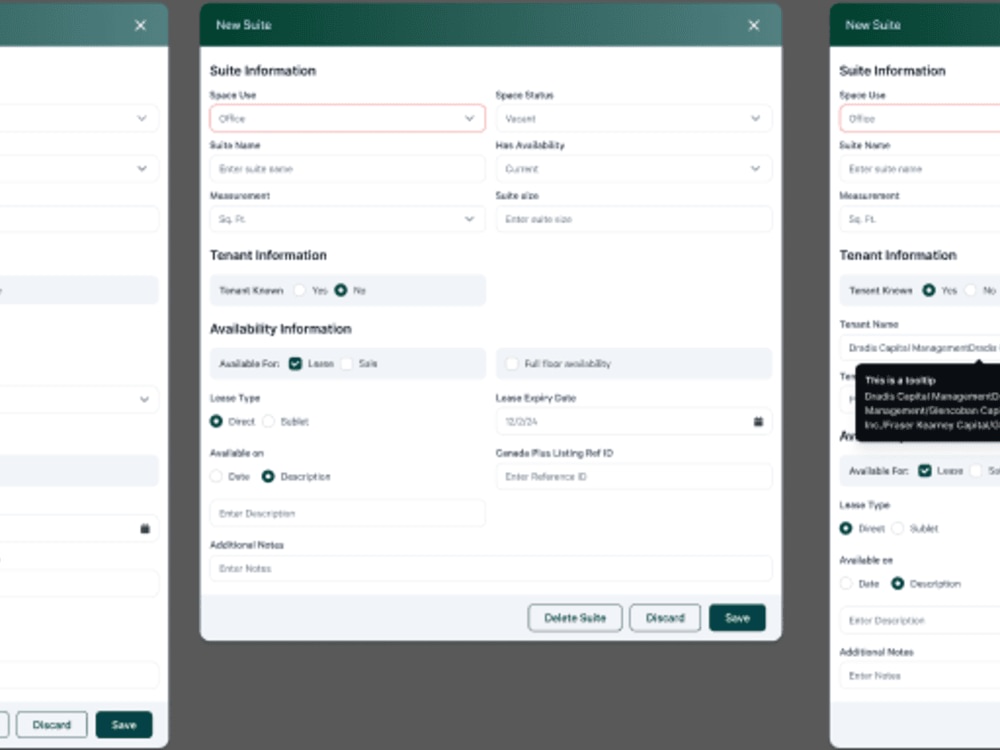
Task: Enable Full floor availability checkbox
Action: (511, 364)
